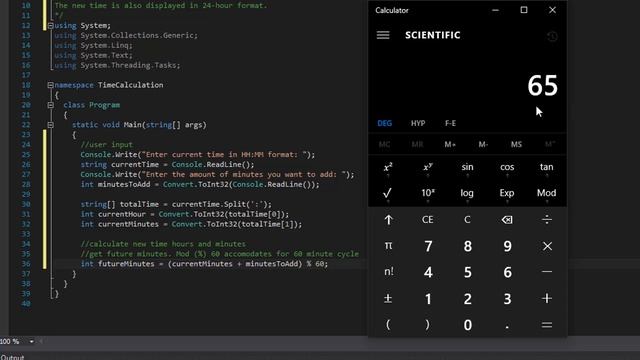Toggle F-E scientific notation

point(450,123)
